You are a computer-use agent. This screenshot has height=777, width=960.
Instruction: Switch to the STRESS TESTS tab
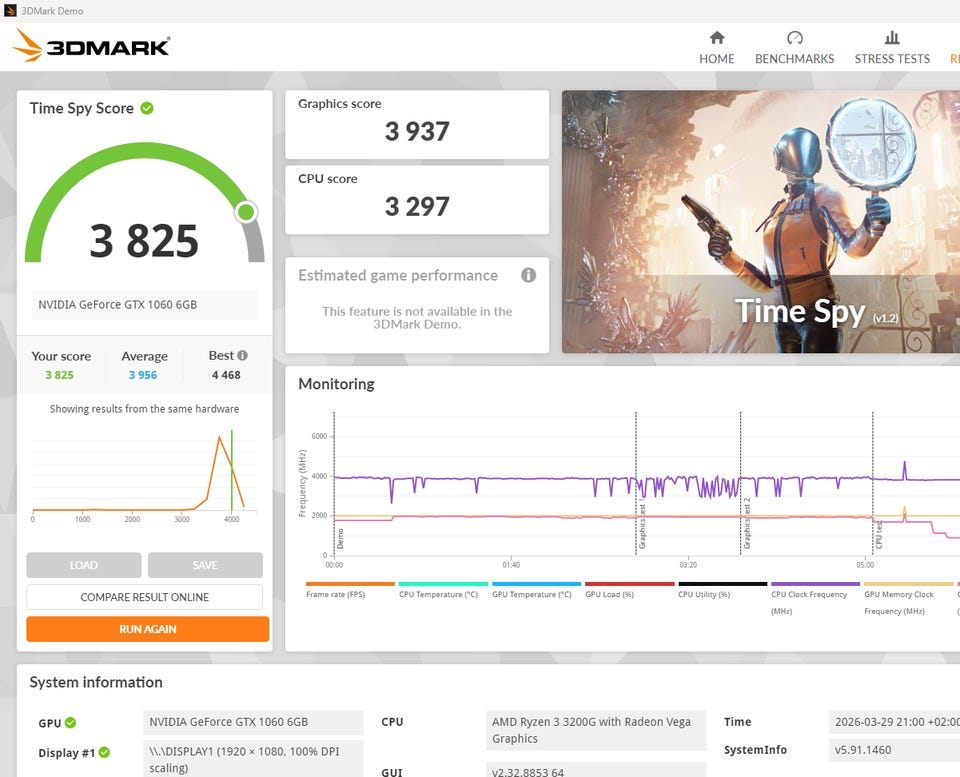tap(892, 59)
